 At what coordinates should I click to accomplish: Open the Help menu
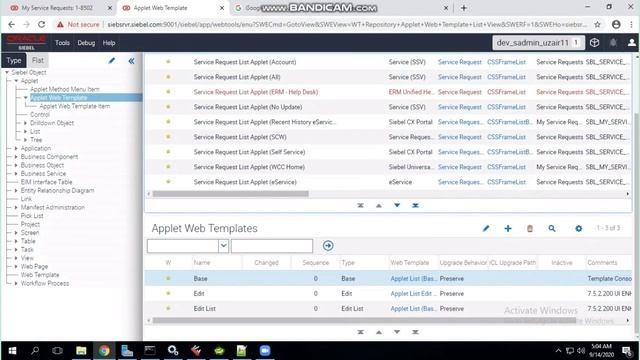point(109,43)
